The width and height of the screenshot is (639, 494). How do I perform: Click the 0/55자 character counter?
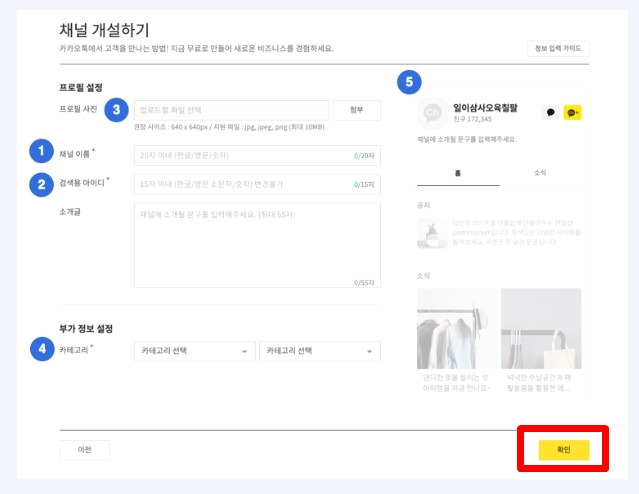pos(364,282)
